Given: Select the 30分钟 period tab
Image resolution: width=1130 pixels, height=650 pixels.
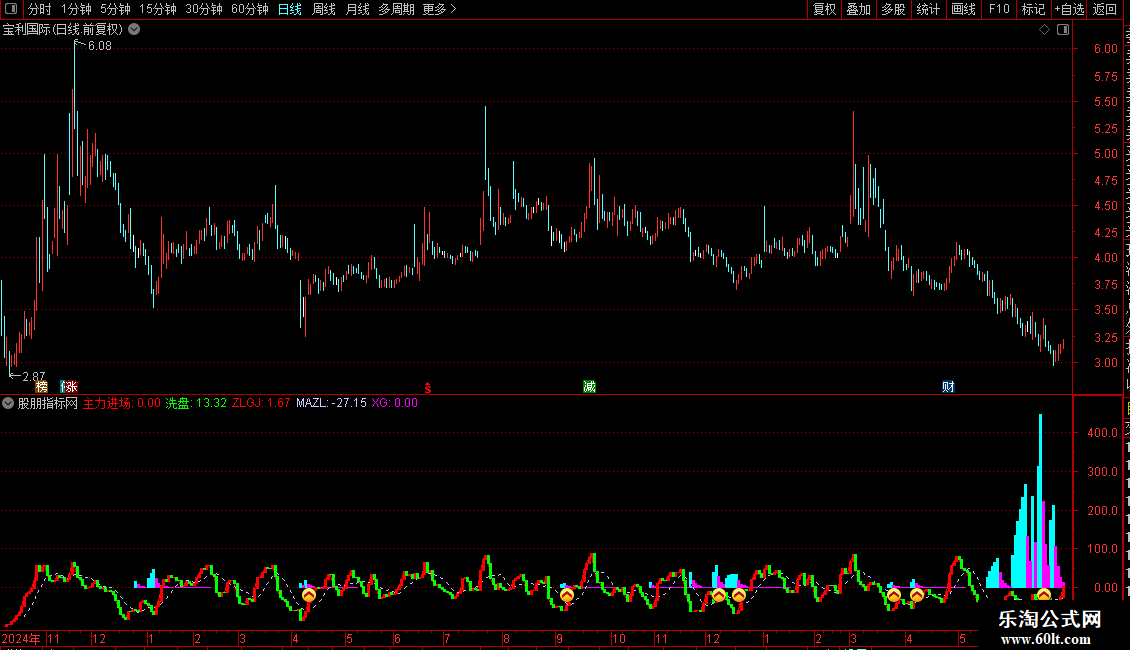Looking at the screenshot, I should coord(204,9).
